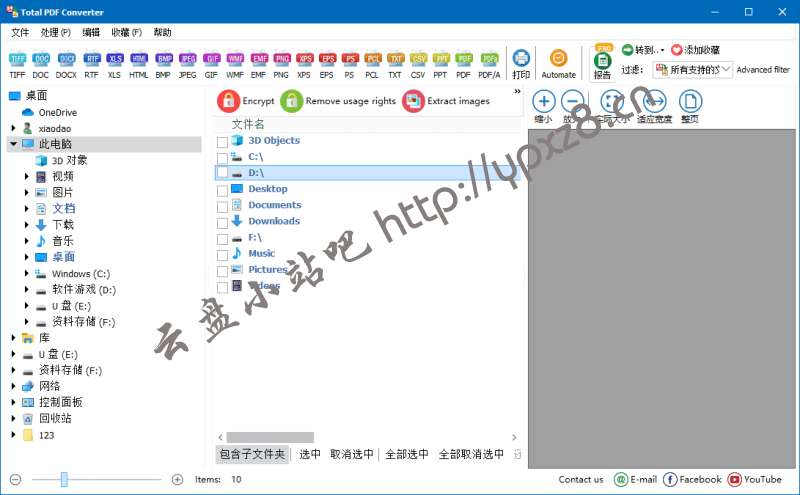Convert to PDF/A archive format

click(489, 65)
